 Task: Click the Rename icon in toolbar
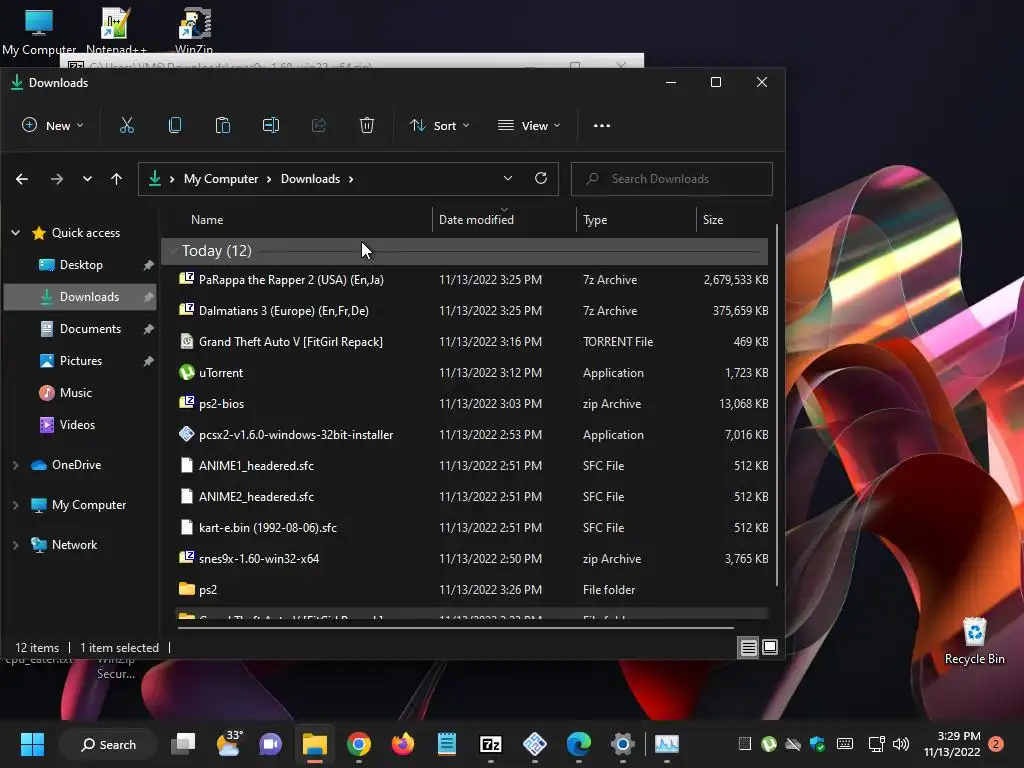tap(271, 125)
